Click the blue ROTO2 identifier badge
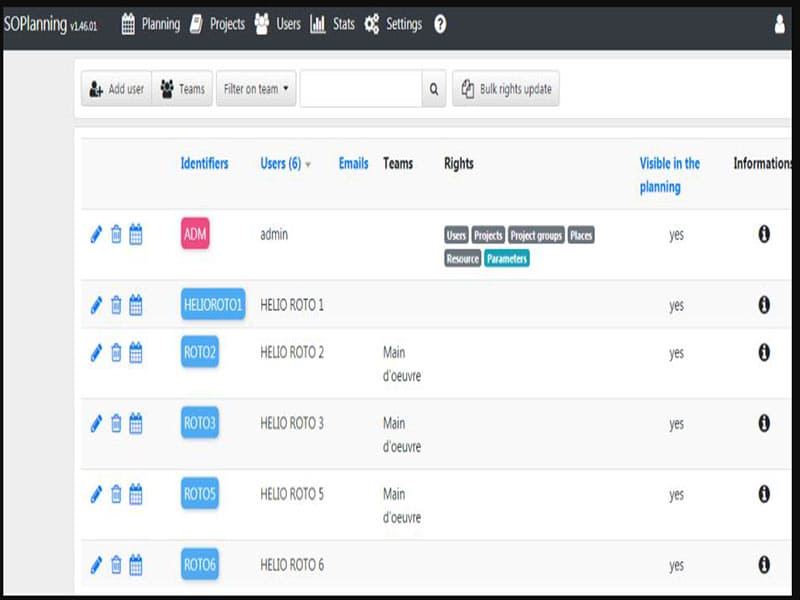This screenshot has height=600, width=800. (x=199, y=352)
